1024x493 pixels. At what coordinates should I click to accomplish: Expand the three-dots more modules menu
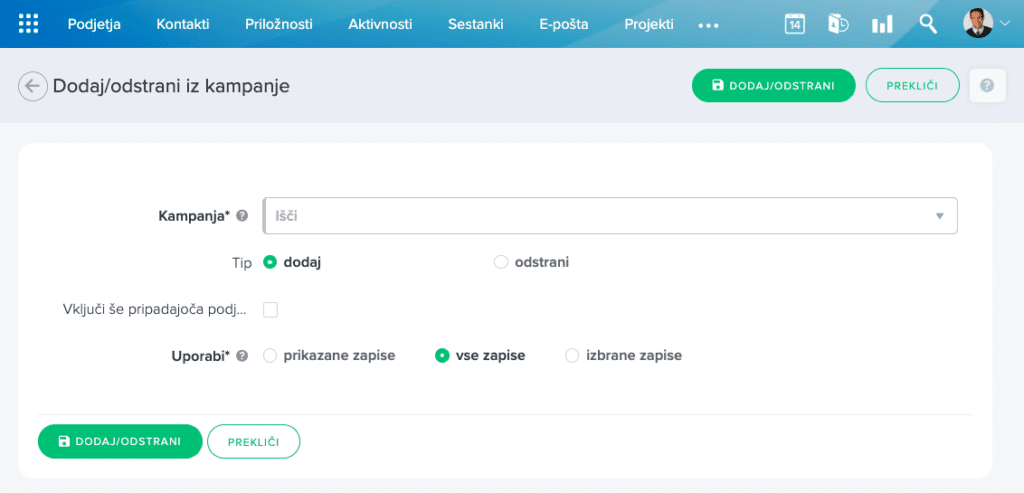tap(709, 25)
